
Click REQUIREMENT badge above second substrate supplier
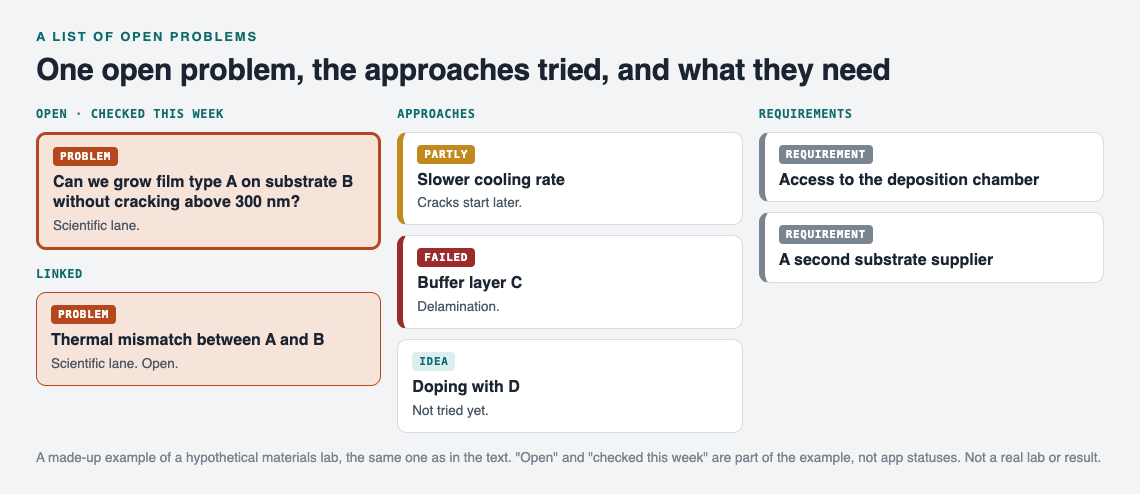click(825, 234)
